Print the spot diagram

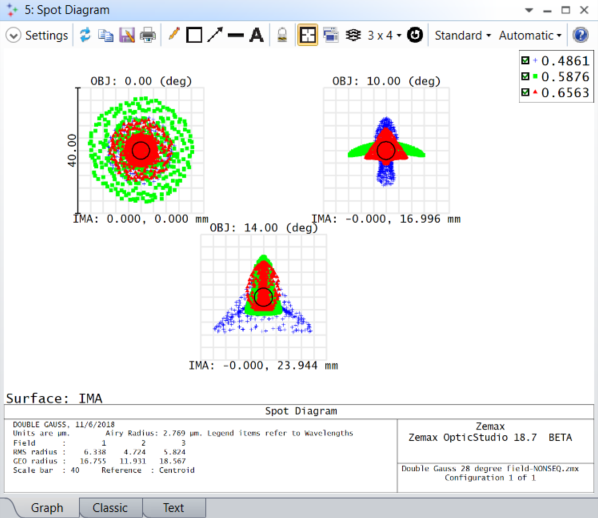(148, 35)
